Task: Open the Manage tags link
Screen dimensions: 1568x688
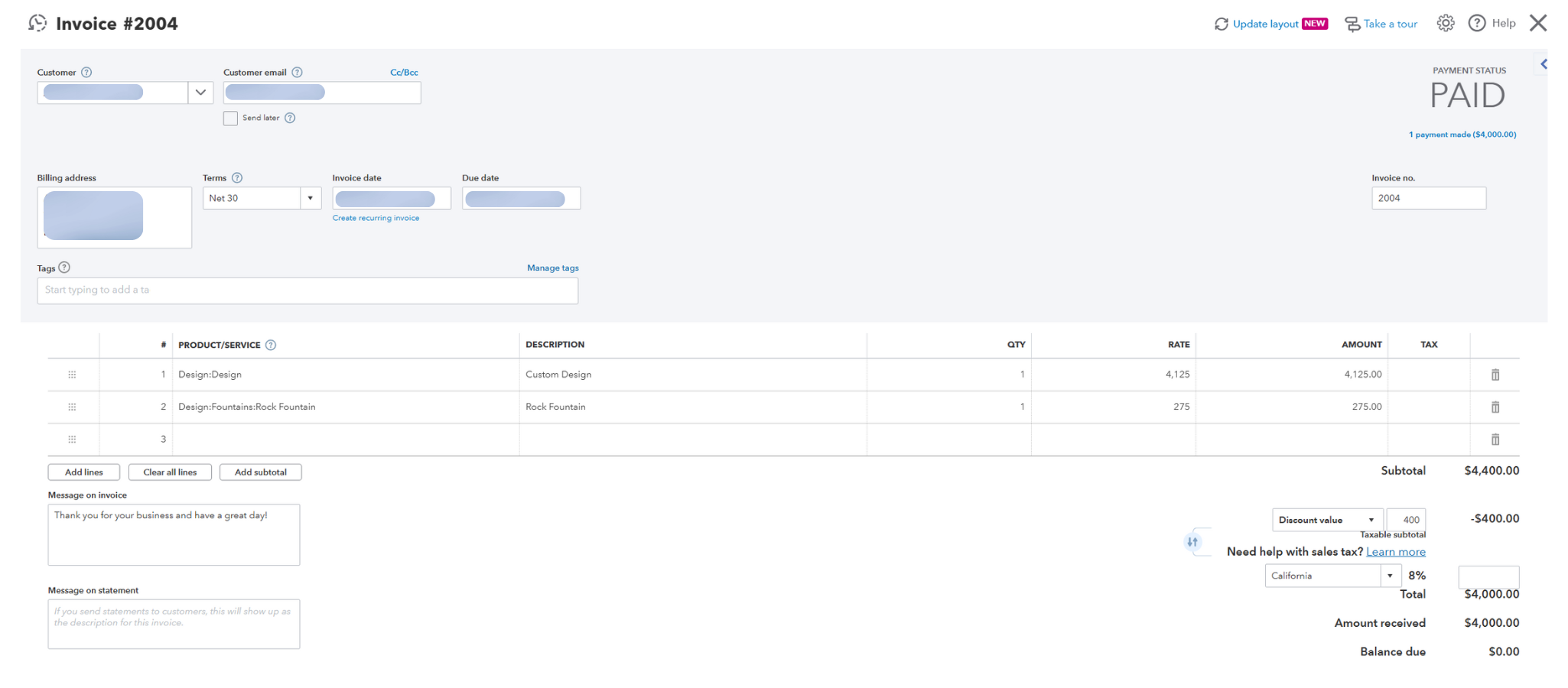Action: (552, 268)
